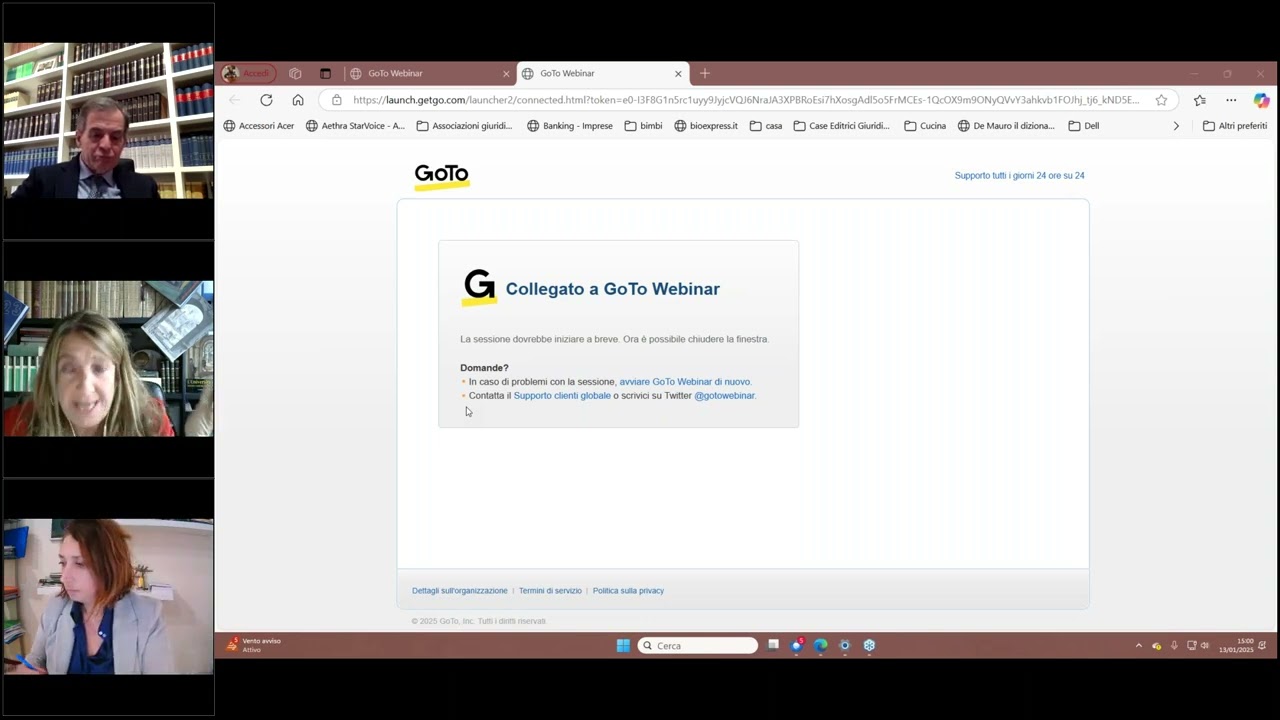Image resolution: width=1280 pixels, height=720 pixels.
Task: Go to the browser home page
Action: 298,100
